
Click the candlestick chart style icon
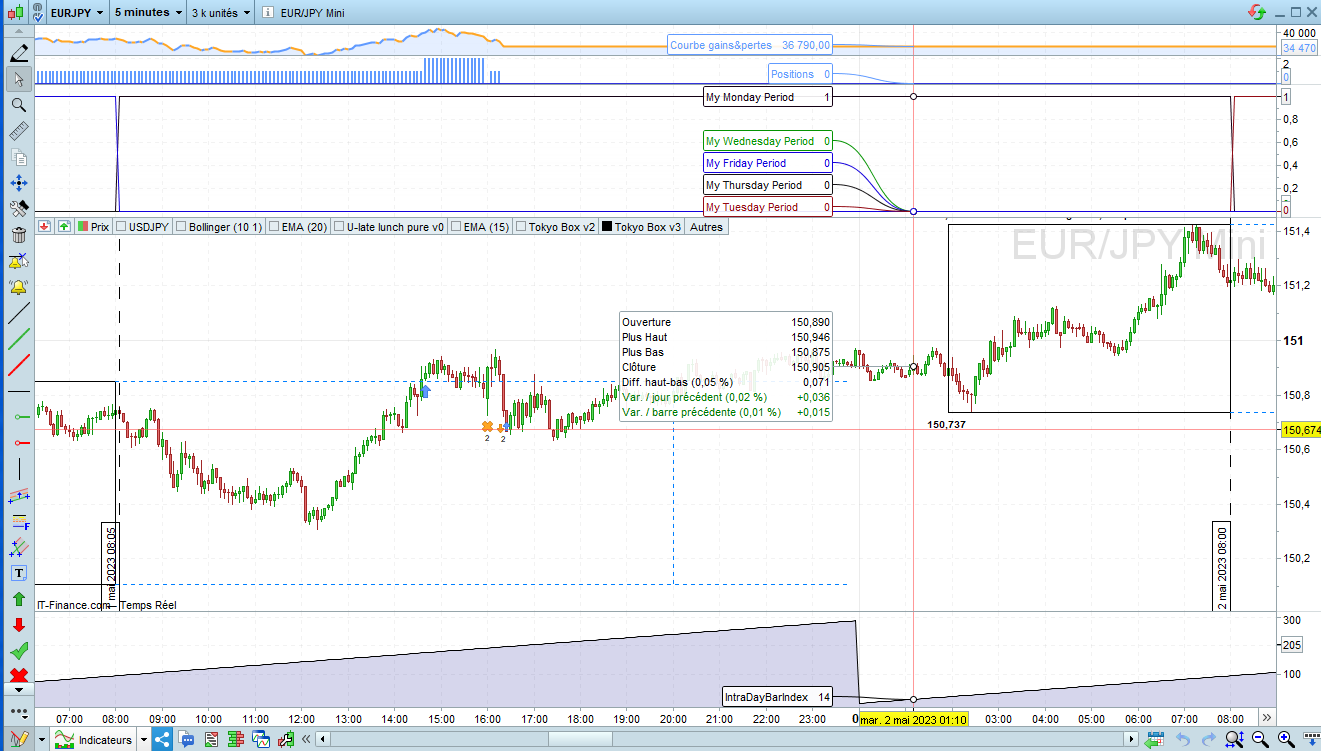[14, 13]
